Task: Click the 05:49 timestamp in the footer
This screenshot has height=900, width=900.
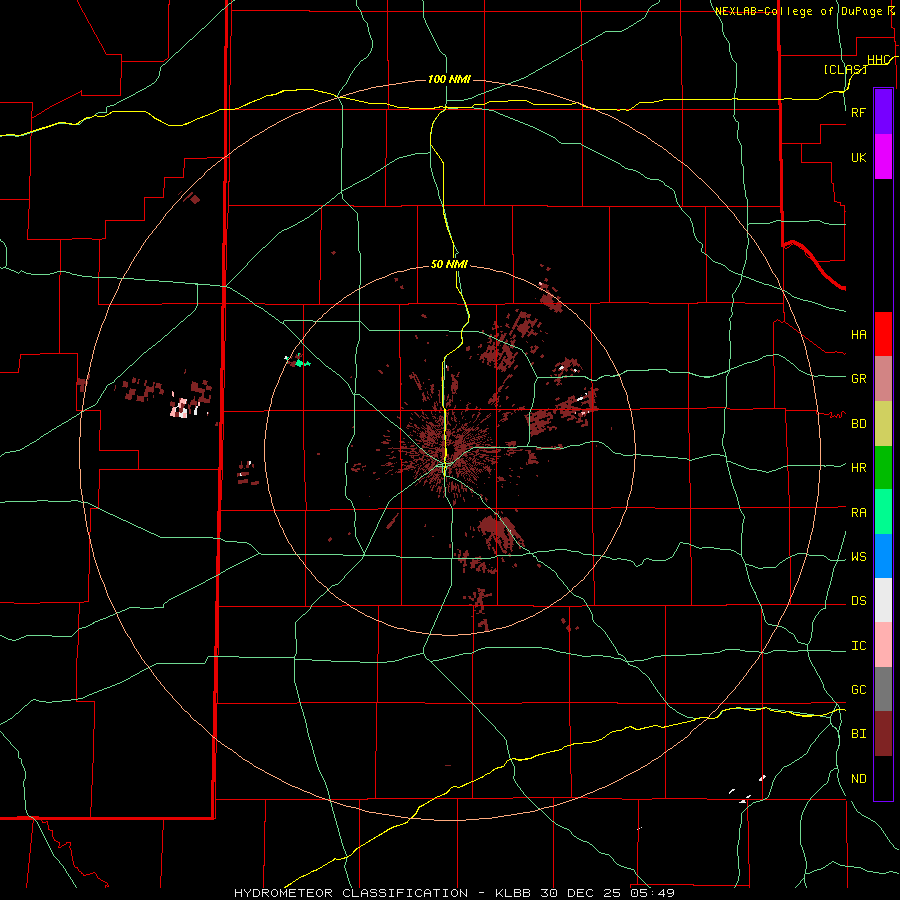Action: (652, 893)
